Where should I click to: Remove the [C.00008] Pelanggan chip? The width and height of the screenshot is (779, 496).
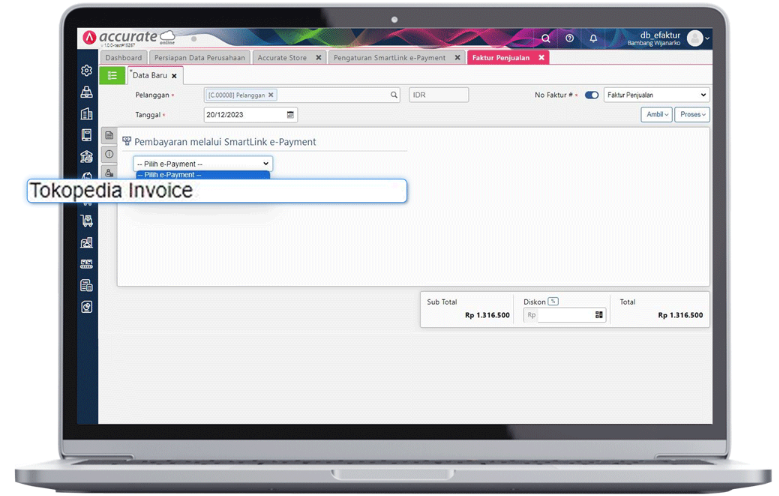271,95
